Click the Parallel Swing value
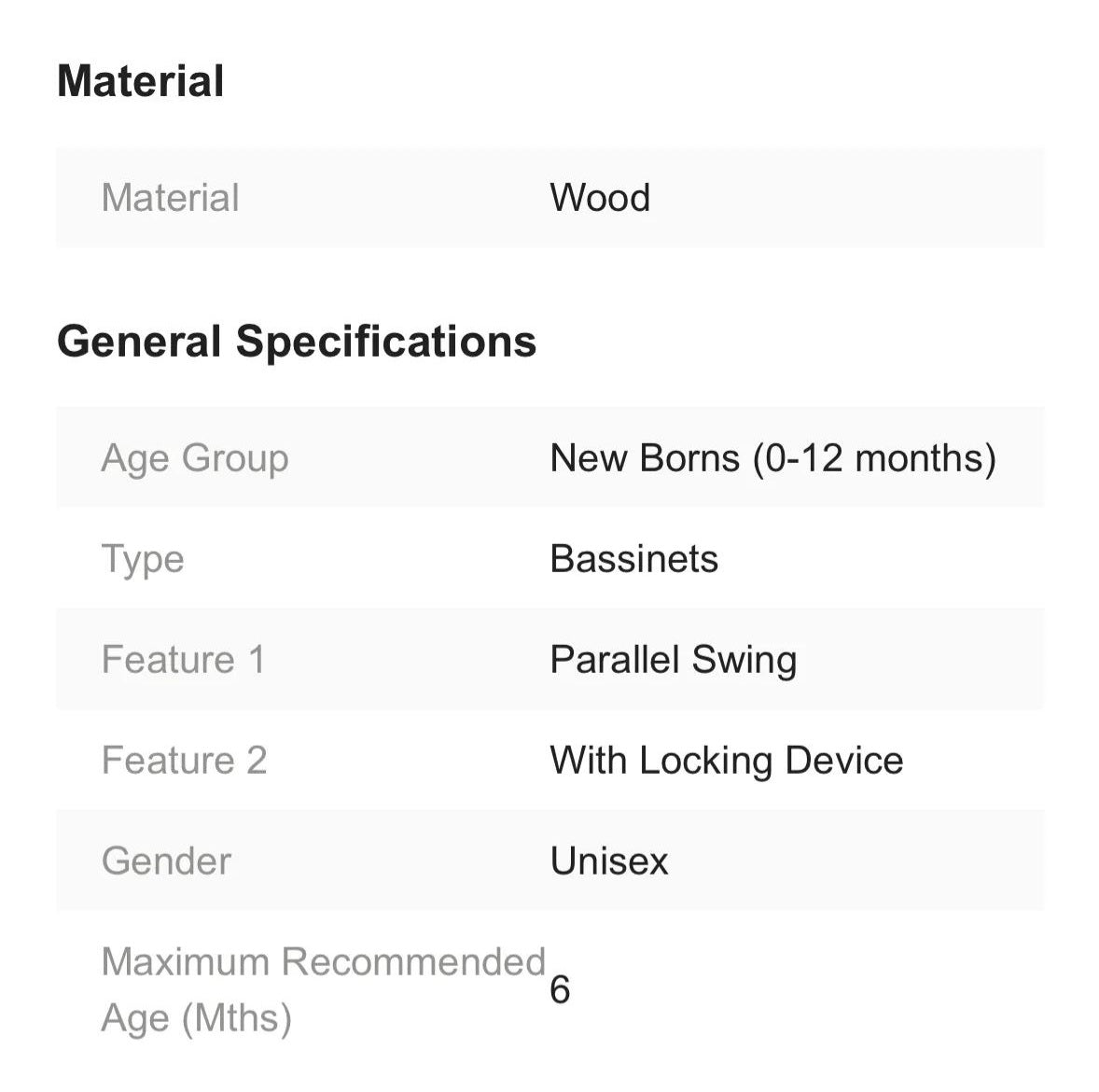Screen dimensions: 1099x1092 [x=674, y=662]
